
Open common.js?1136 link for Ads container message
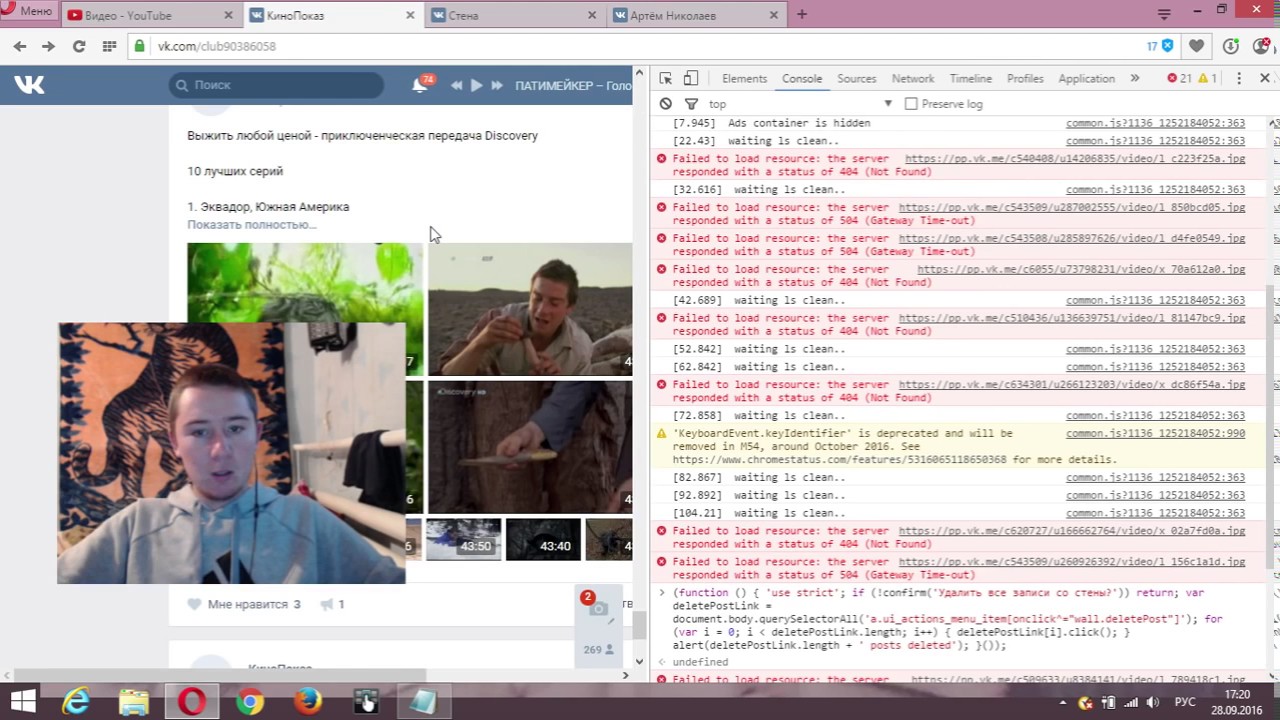click(x=1155, y=123)
